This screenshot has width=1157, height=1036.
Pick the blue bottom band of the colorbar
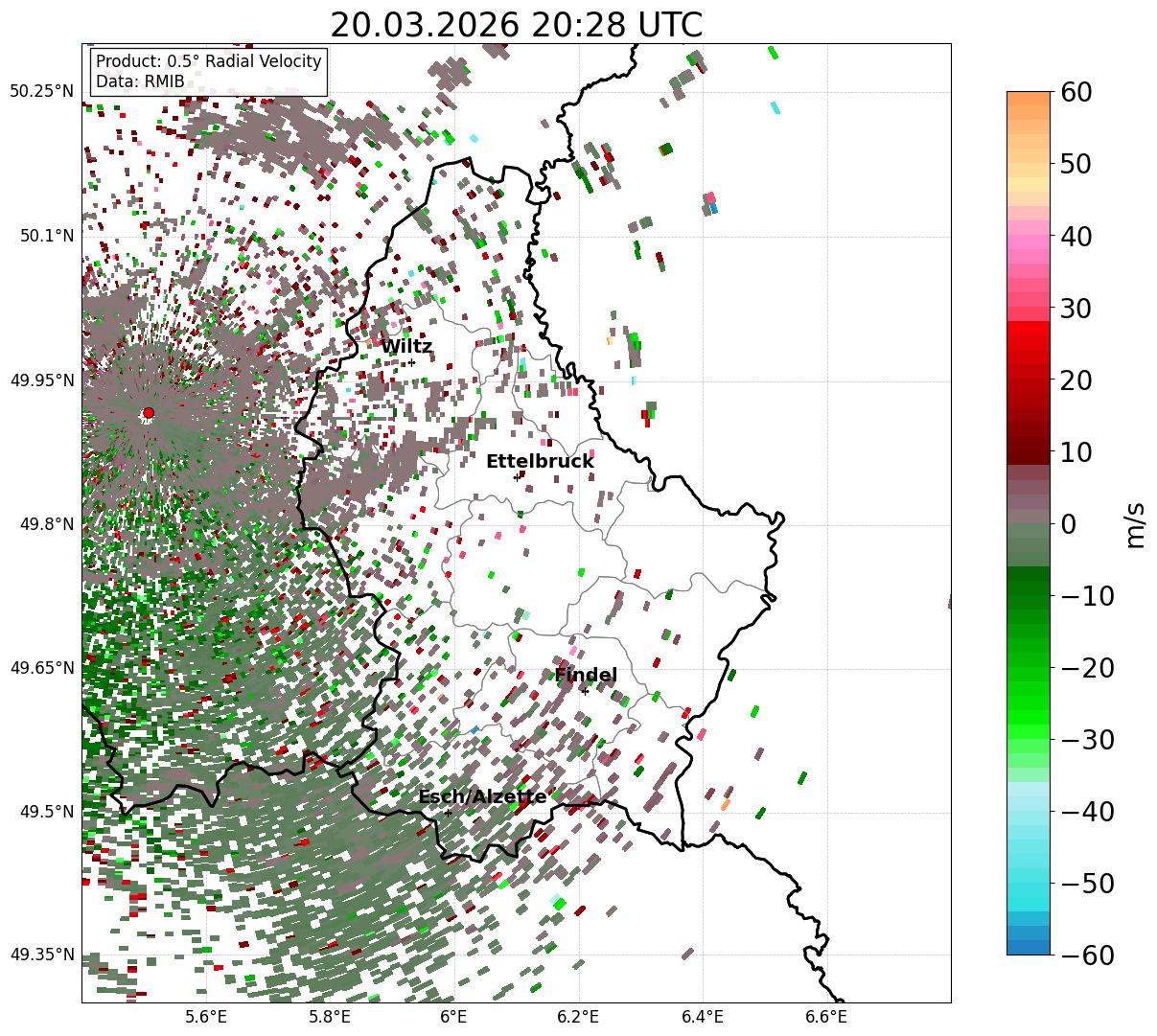(x=1029, y=947)
